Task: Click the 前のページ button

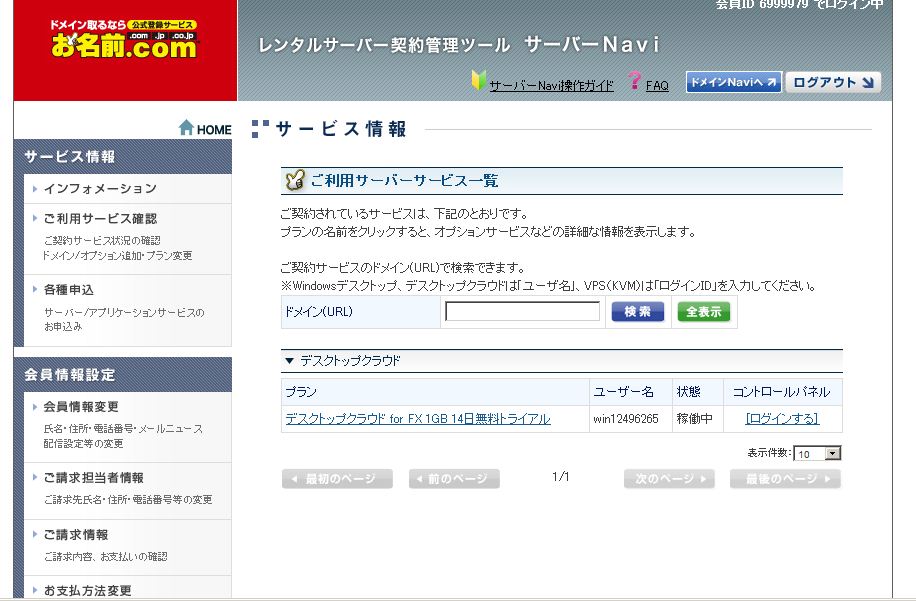Action: coord(454,479)
